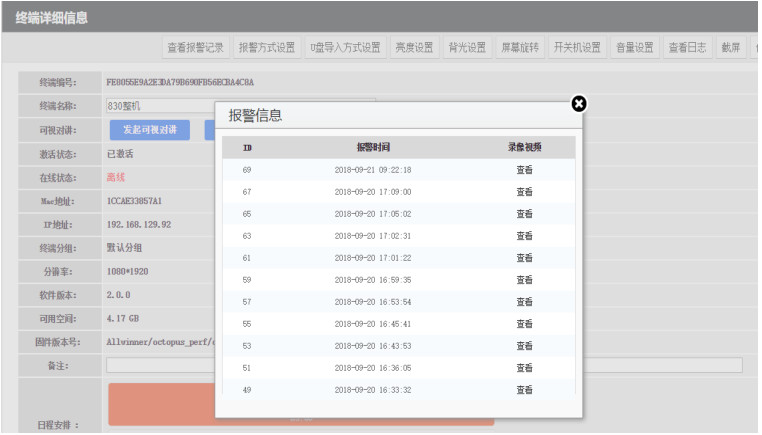Select alarm time 2018-09-20 17:02:31

coord(373,236)
